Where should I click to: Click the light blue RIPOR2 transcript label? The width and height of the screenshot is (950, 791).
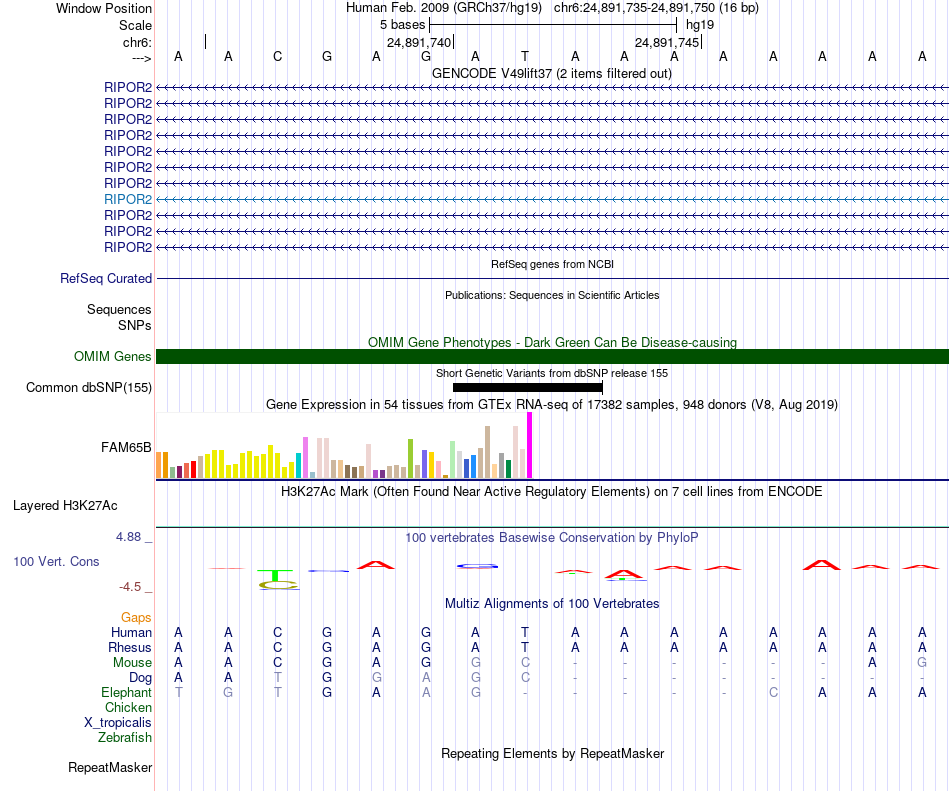(128, 199)
